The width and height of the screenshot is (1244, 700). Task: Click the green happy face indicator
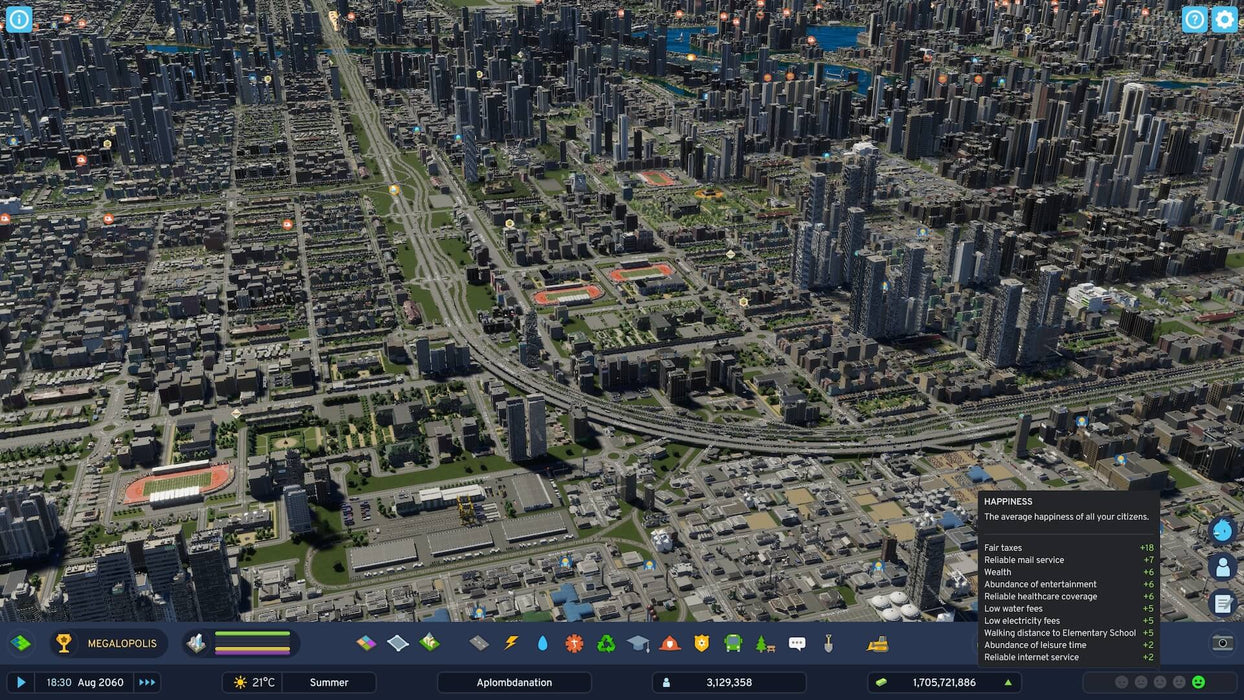1199,682
